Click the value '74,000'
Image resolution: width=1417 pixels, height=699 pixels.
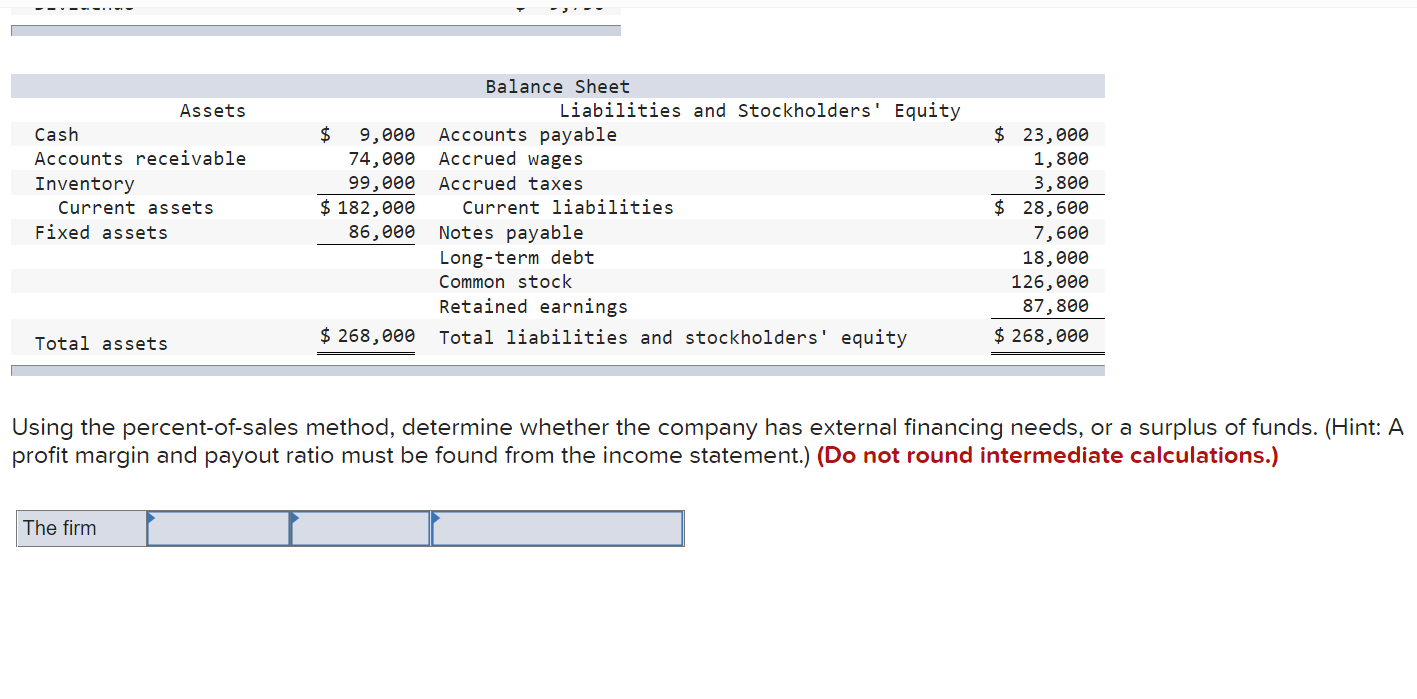click(381, 159)
